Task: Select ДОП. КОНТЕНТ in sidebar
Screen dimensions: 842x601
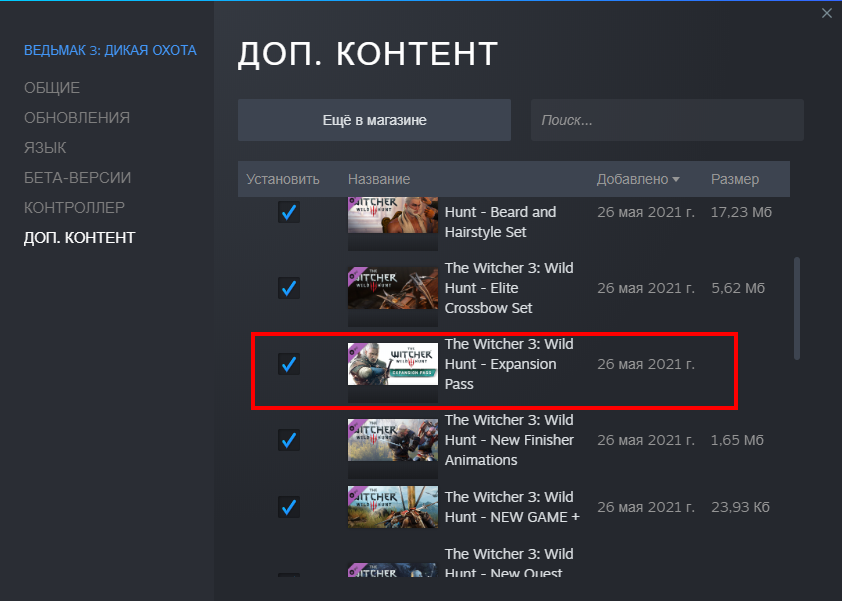Action: click(79, 237)
